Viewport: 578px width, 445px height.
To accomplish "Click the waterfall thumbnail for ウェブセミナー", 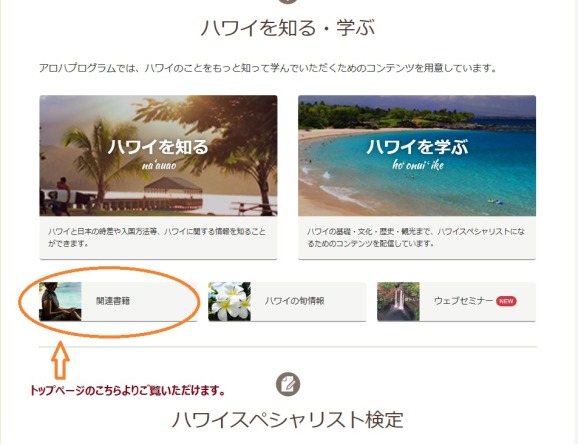I will pos(398,302).
